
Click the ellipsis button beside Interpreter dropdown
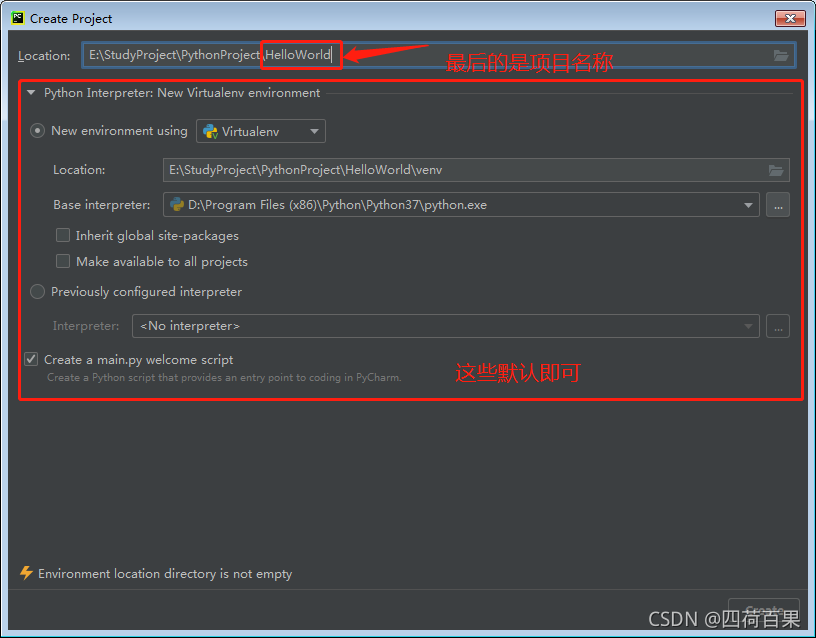click(x=777, y=326)
